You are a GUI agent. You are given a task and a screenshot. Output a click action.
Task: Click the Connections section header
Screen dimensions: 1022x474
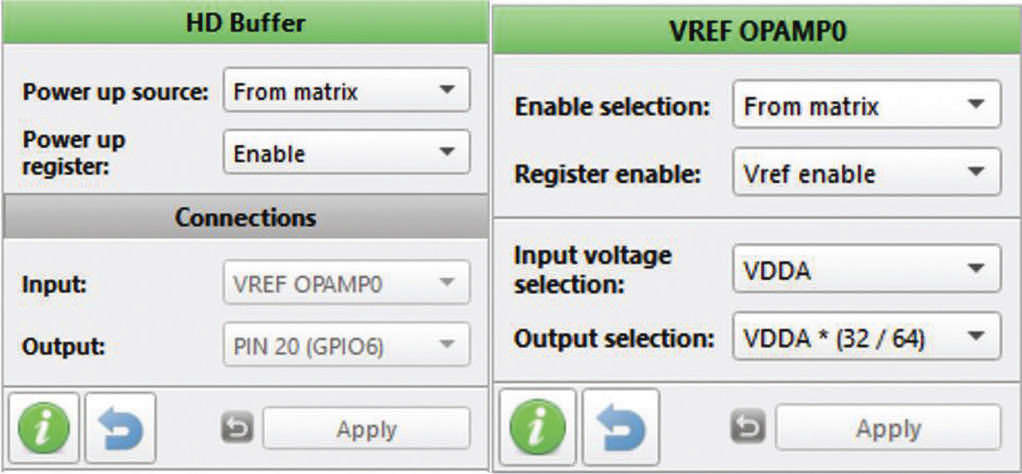pyautogui.click(x=245, y=217)
